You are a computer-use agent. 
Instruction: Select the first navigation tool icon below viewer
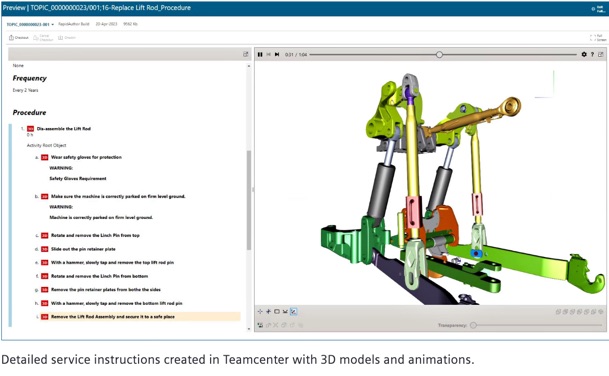click(260, 312)
